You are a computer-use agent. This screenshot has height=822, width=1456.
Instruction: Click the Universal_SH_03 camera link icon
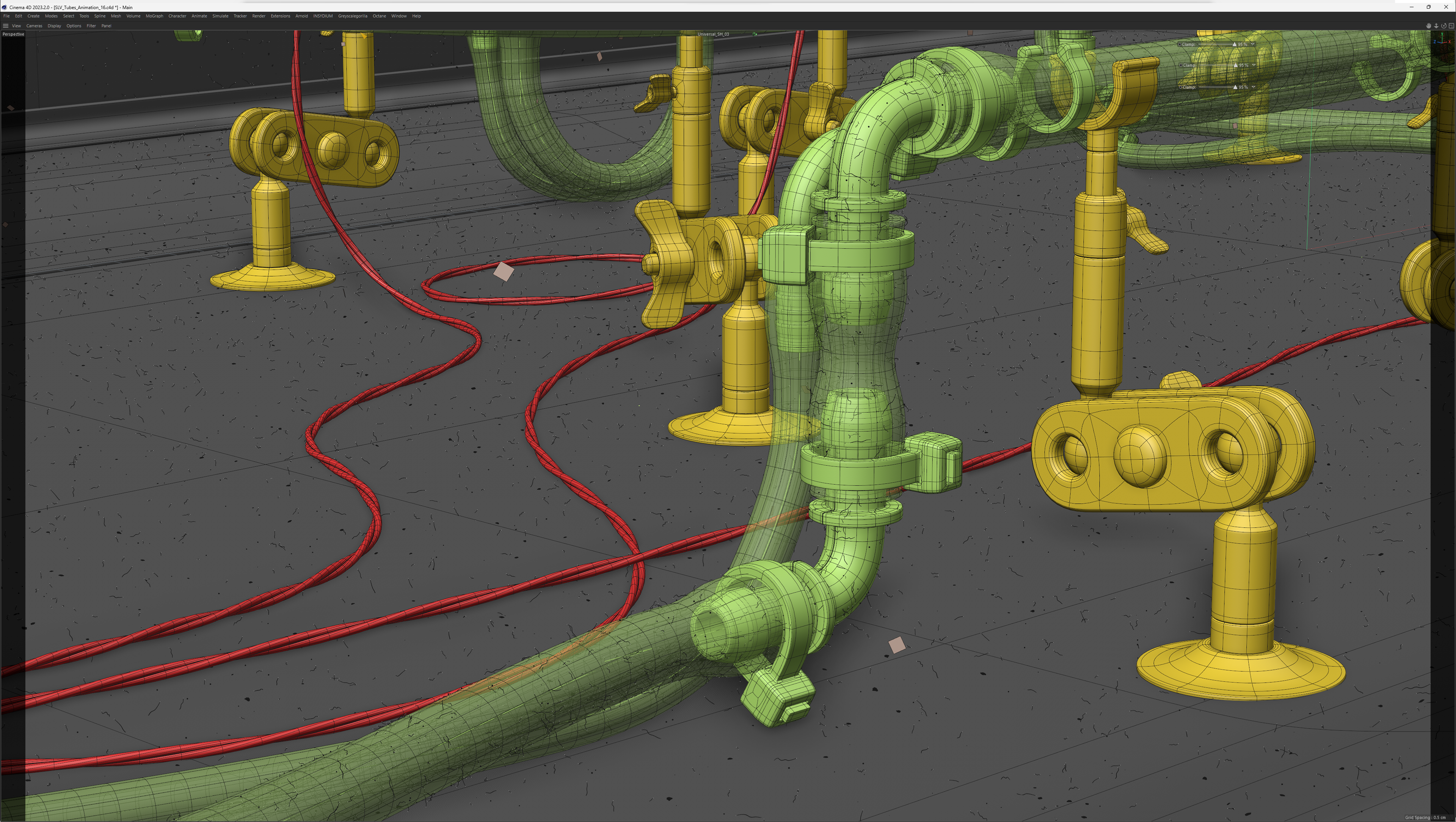[755, 34]
